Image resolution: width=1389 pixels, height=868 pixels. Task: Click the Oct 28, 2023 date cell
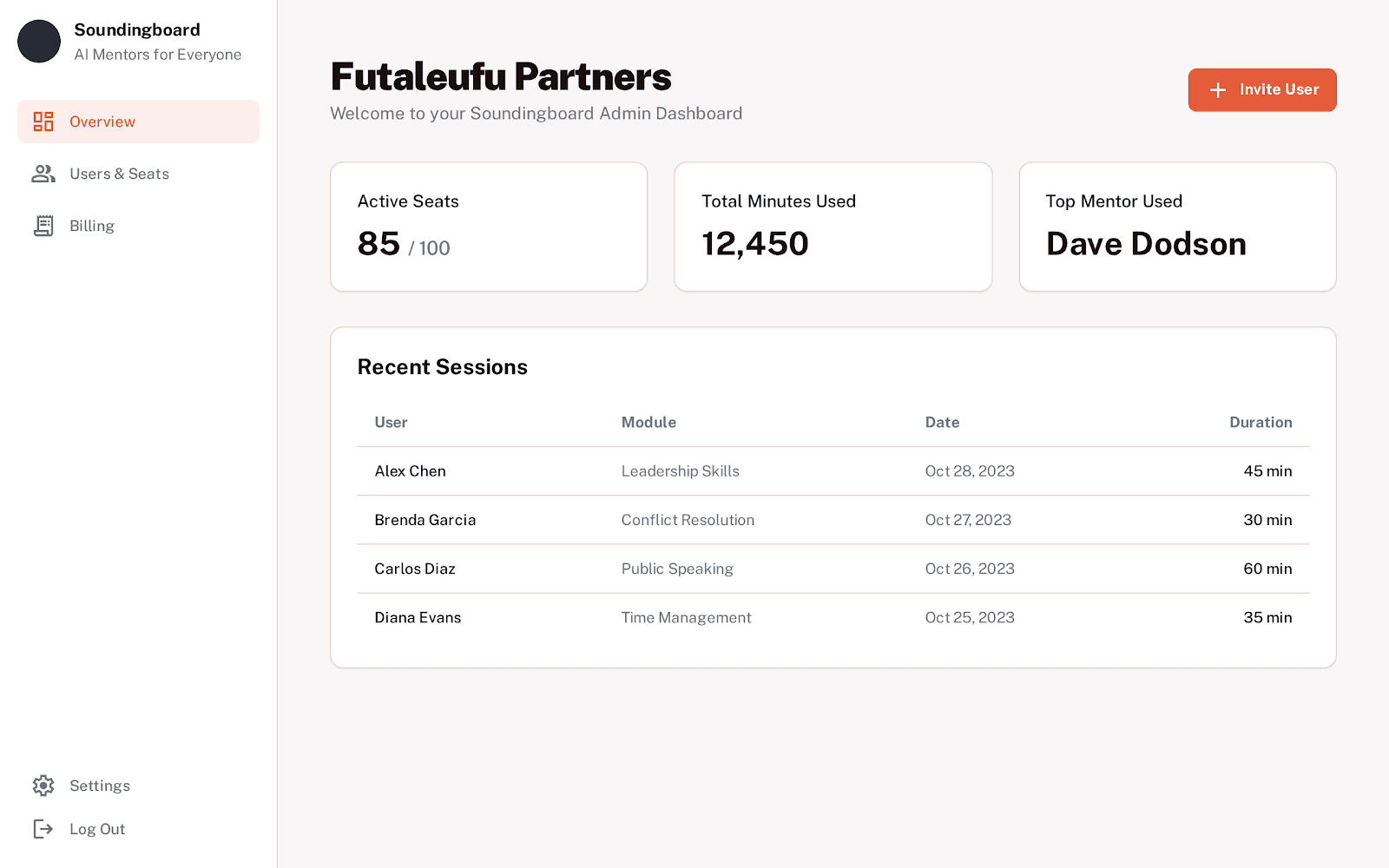tap(970, 471)
